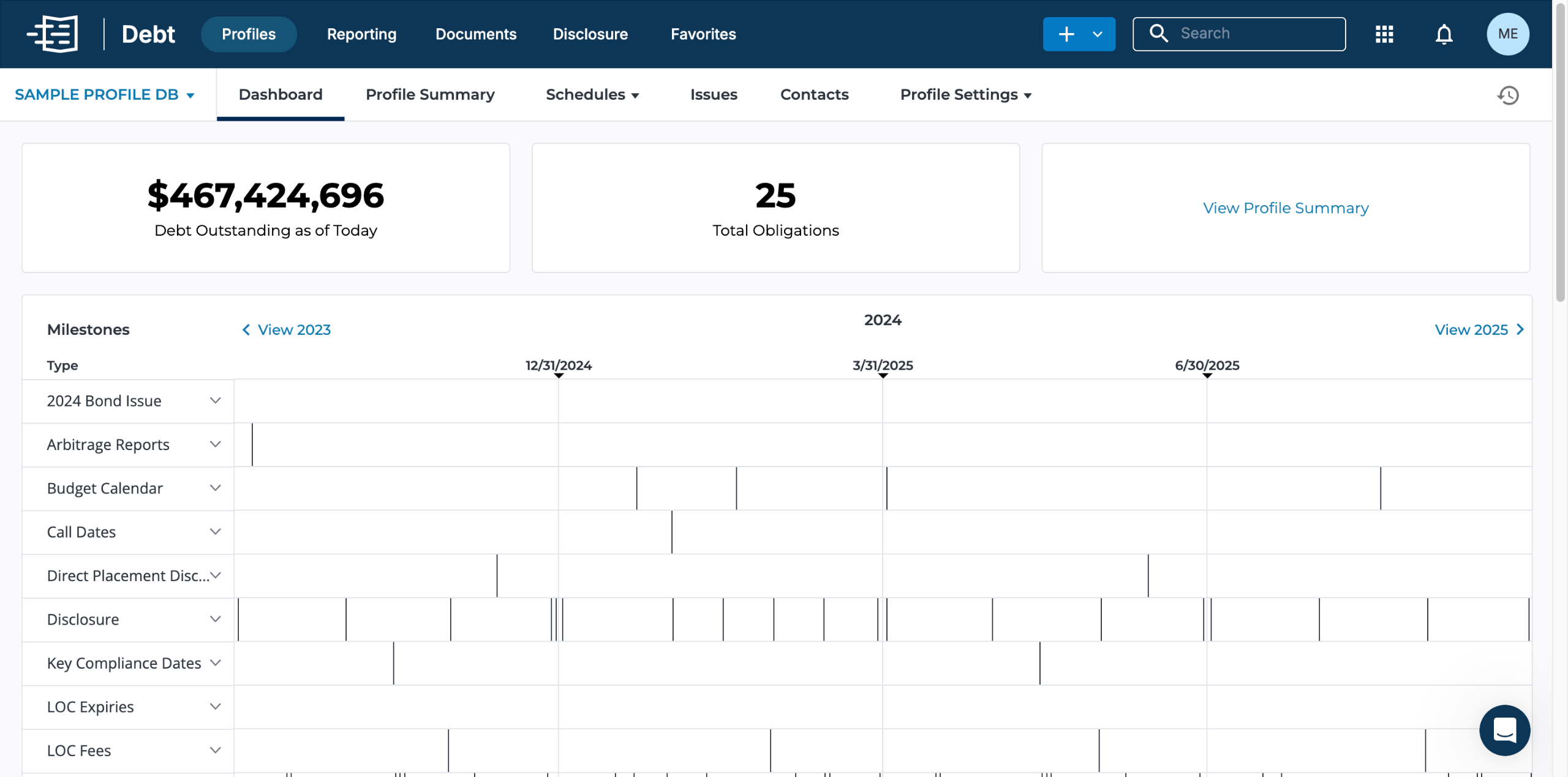The image size is (1568, 777).
Task: Switch to the Profile Summary tab
Action: (x=430, y=95)
